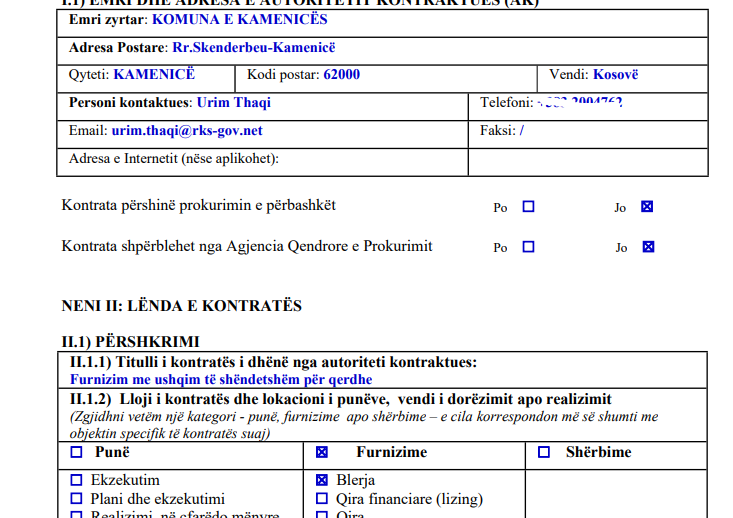The image size is (733, 518).
Task: Toggle the Blerja checkbox
Action: (322, 480)
